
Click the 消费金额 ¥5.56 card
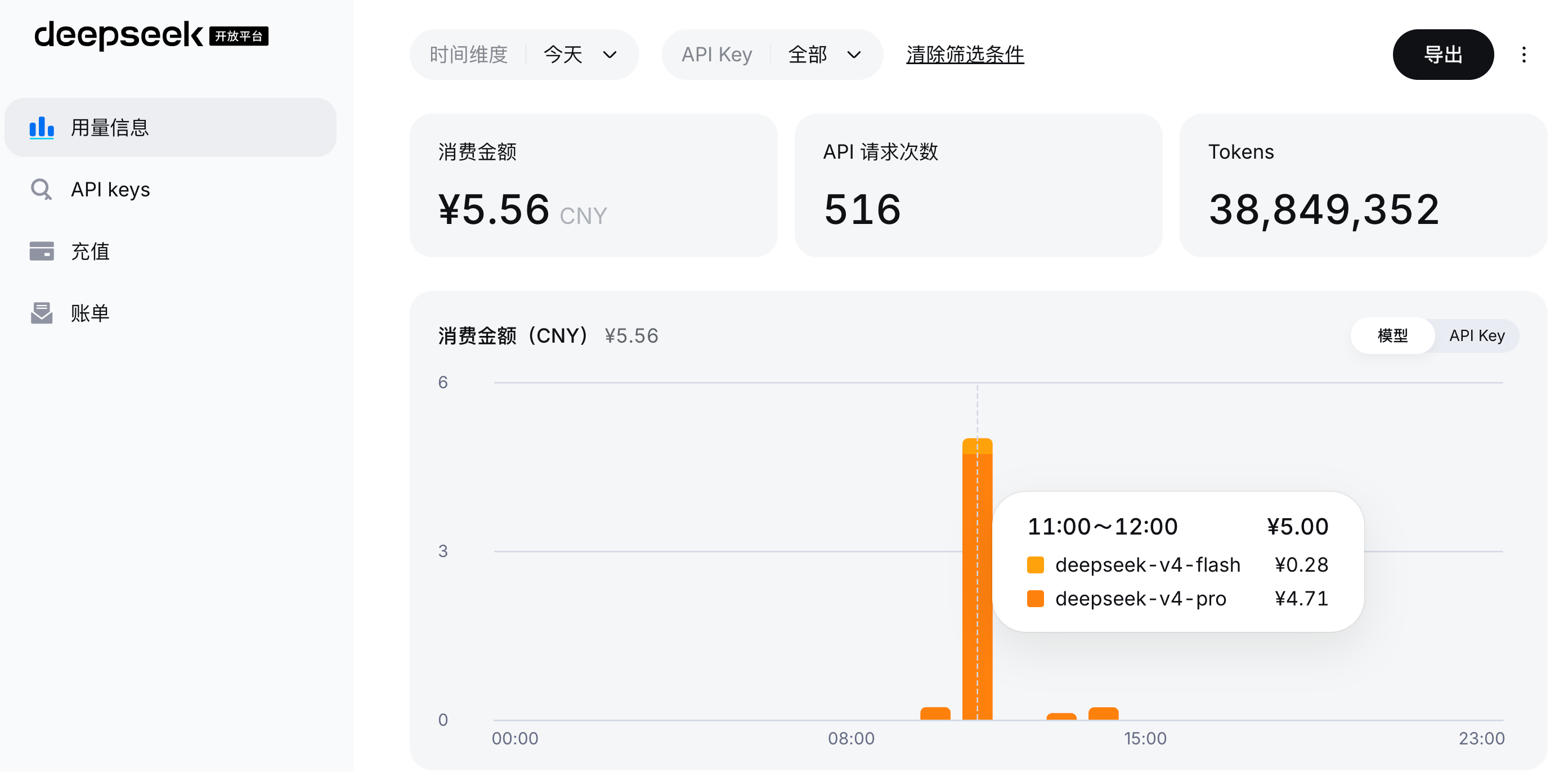tap(593, 186)
